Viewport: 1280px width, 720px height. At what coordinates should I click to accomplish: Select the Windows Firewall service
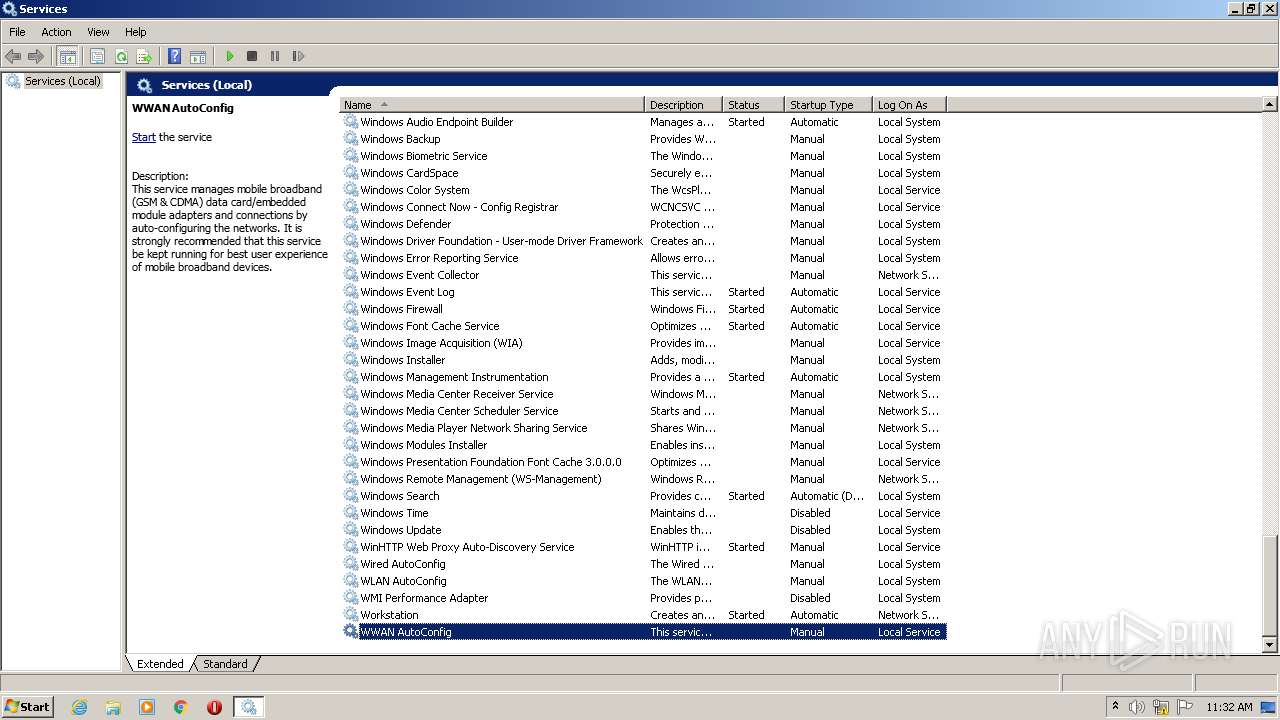point(643,309)
